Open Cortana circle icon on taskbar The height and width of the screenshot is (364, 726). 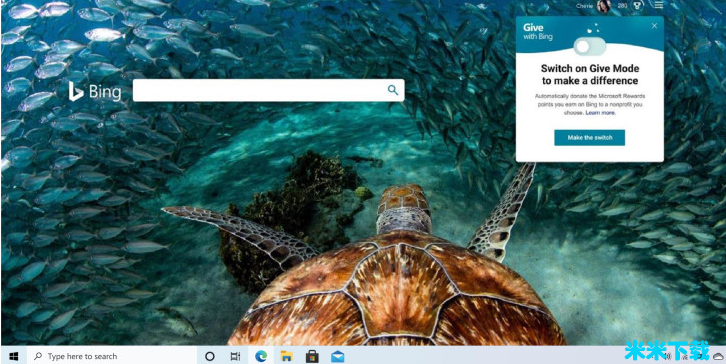pyautogui.click(x=210, y=356)
